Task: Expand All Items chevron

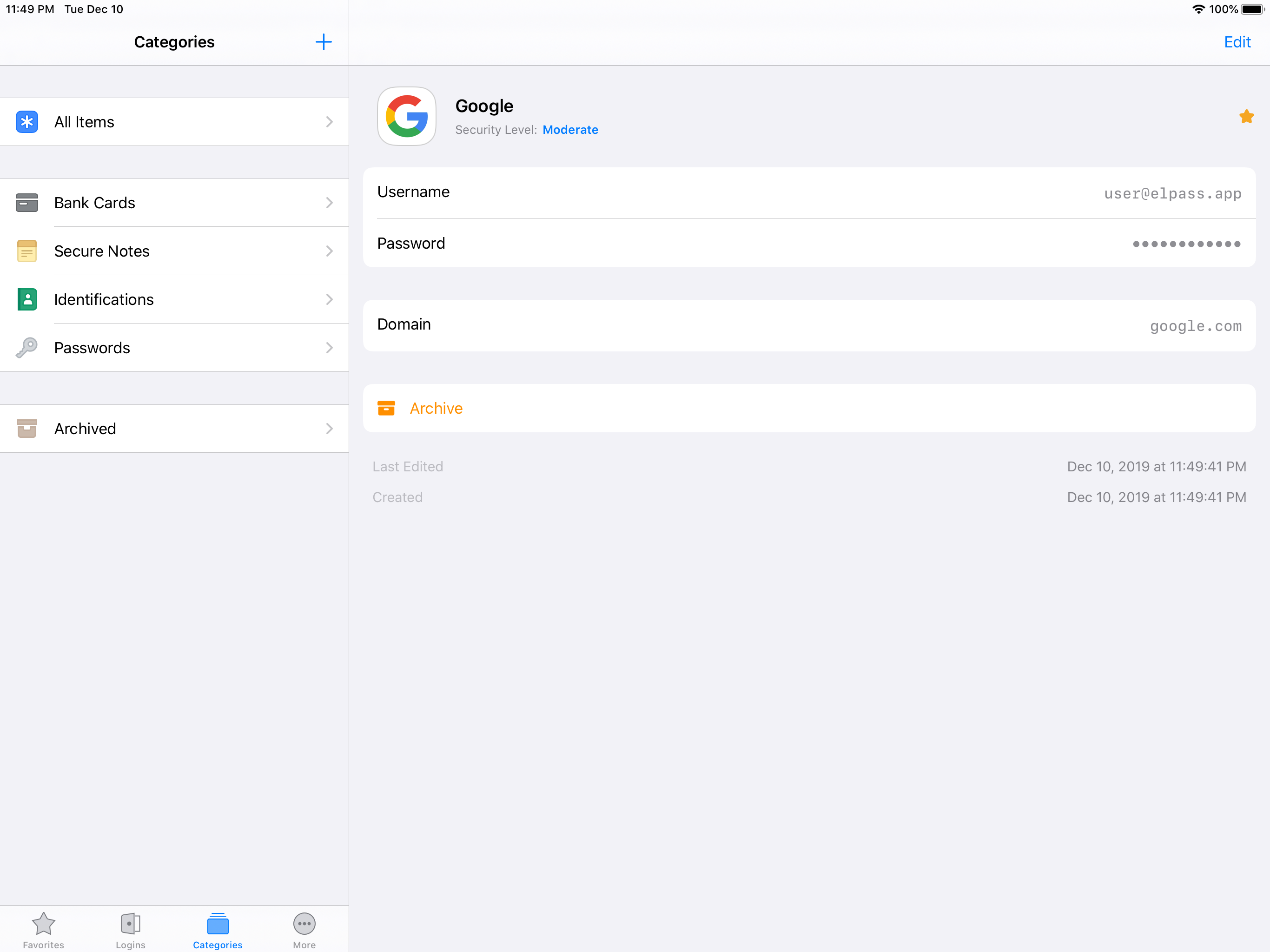Action: [329, 122]
